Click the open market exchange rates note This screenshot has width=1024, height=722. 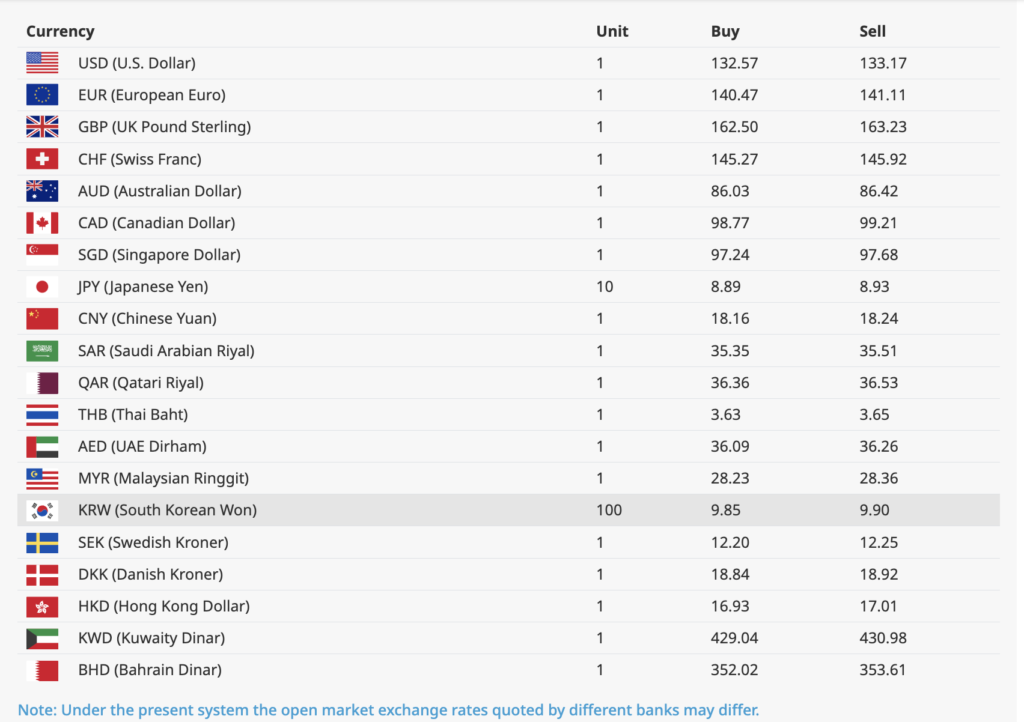(x=388, y=710)
